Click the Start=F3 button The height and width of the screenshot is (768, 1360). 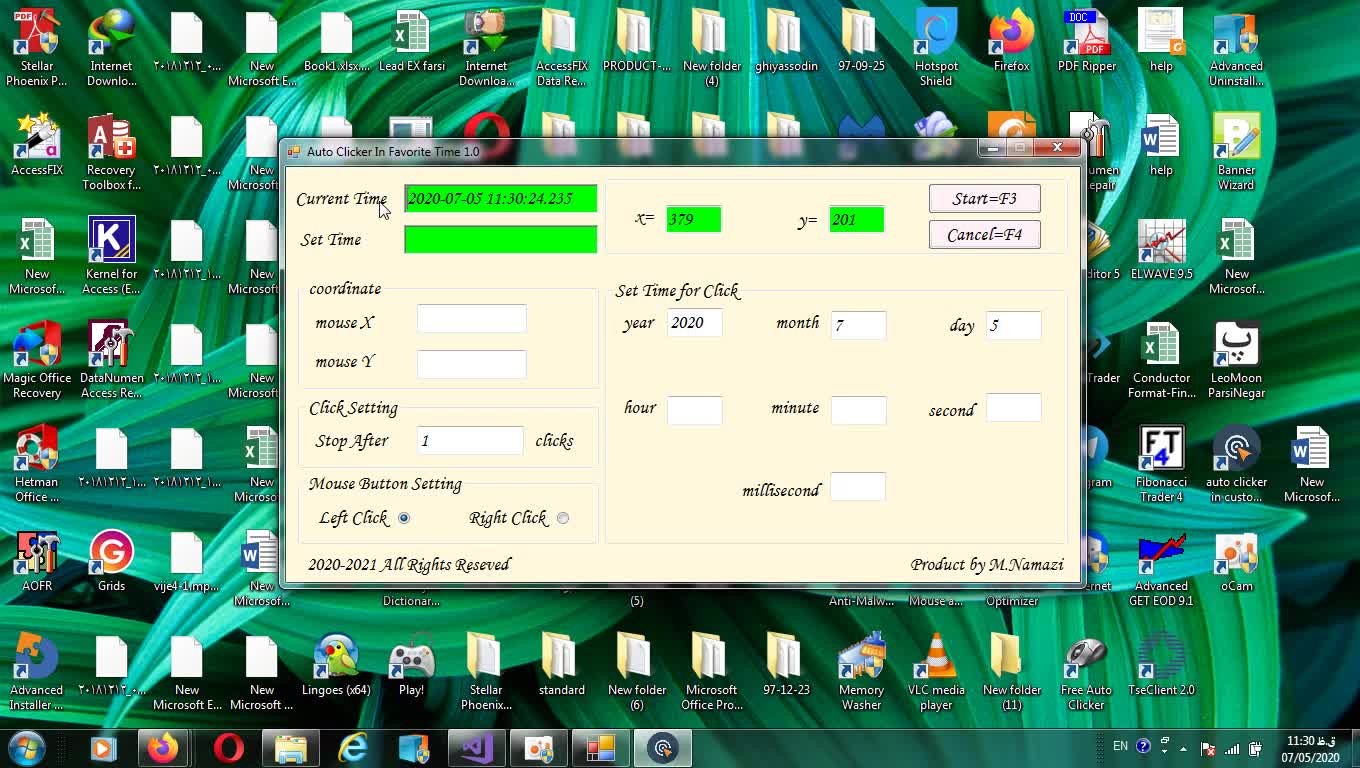coord(984,198)
